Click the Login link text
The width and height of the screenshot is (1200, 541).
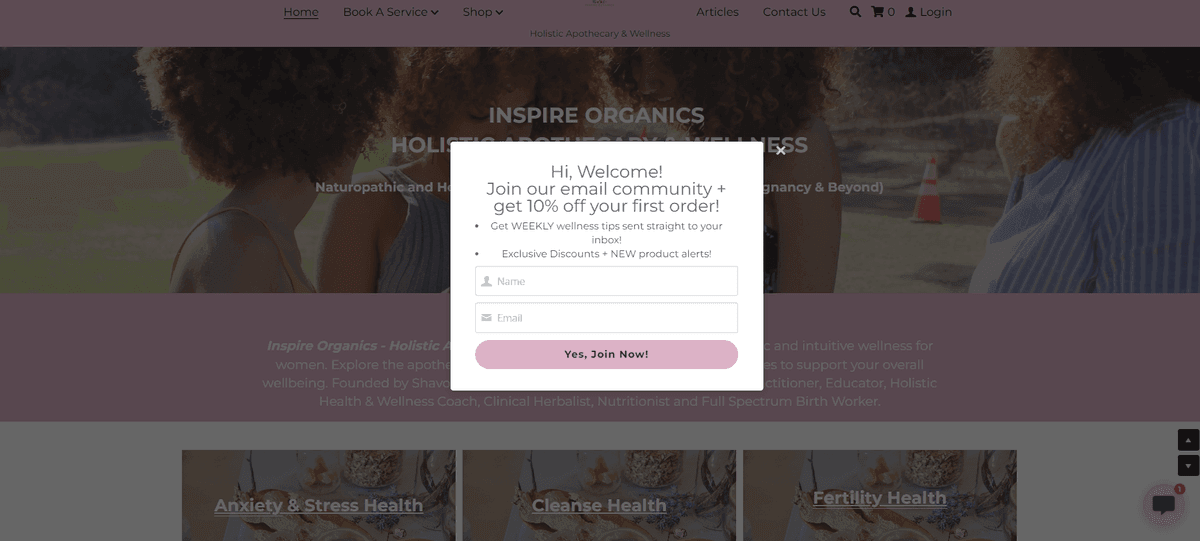[x=936, y=12]
